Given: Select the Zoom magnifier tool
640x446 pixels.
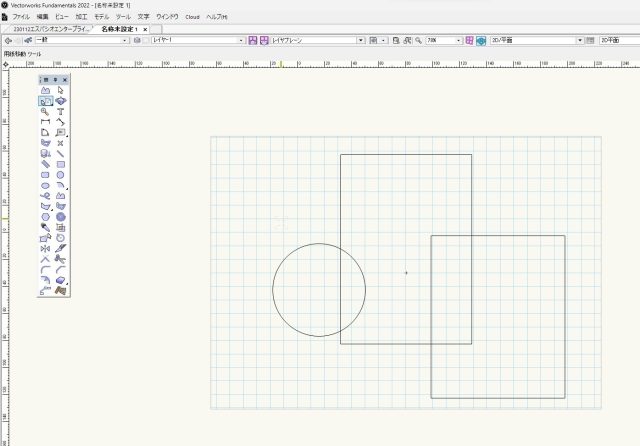Looking at the screenshot, I should 46,112.
